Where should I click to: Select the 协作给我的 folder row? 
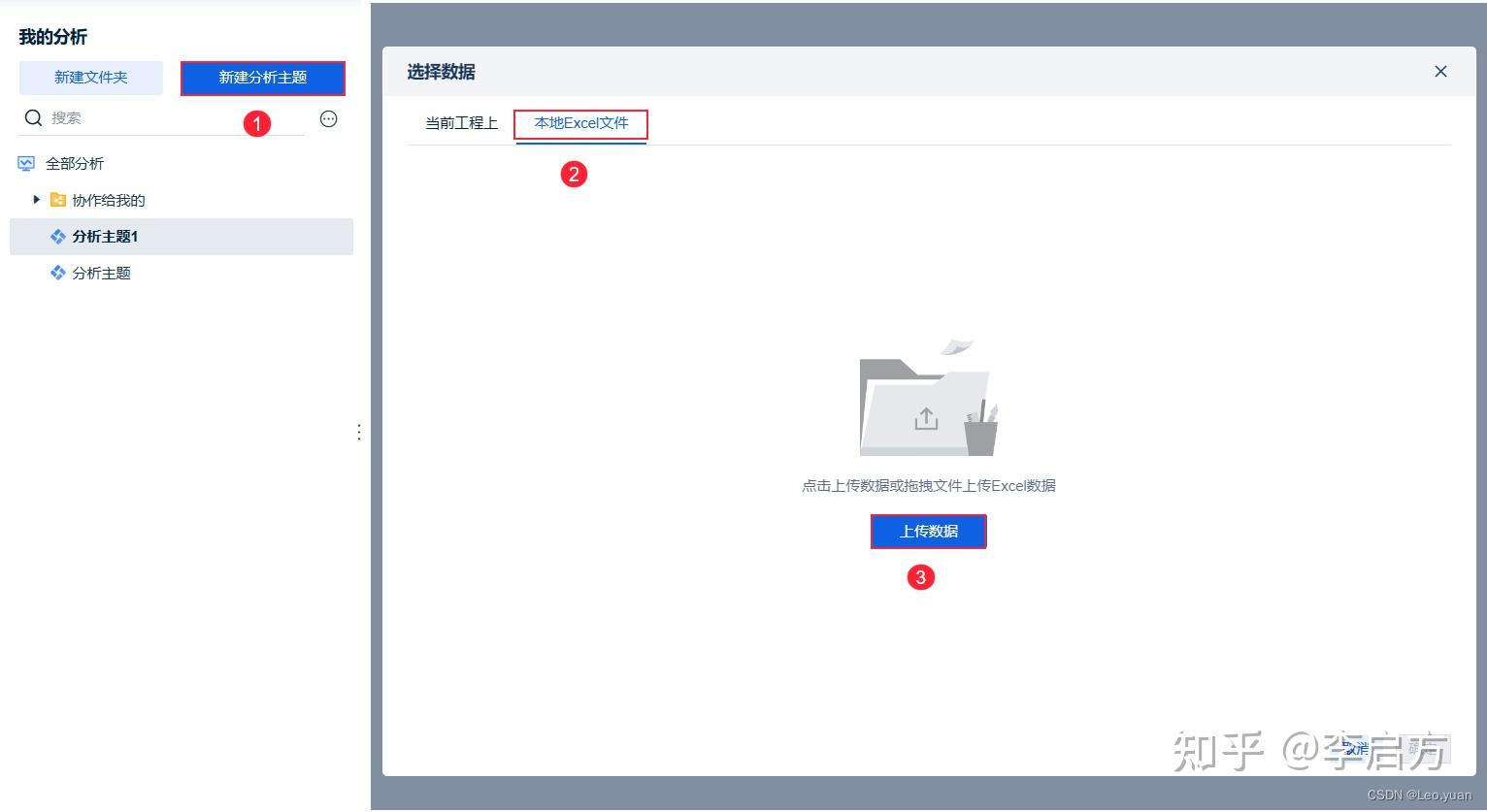182,200
